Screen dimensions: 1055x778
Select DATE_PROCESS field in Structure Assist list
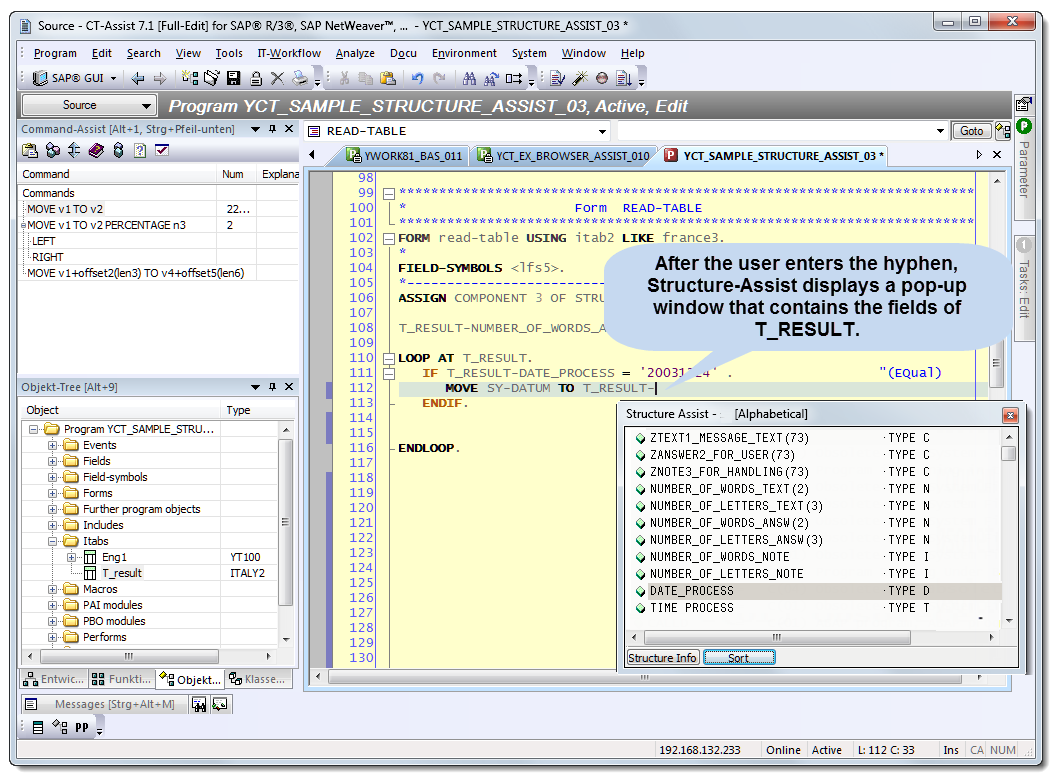691,591
